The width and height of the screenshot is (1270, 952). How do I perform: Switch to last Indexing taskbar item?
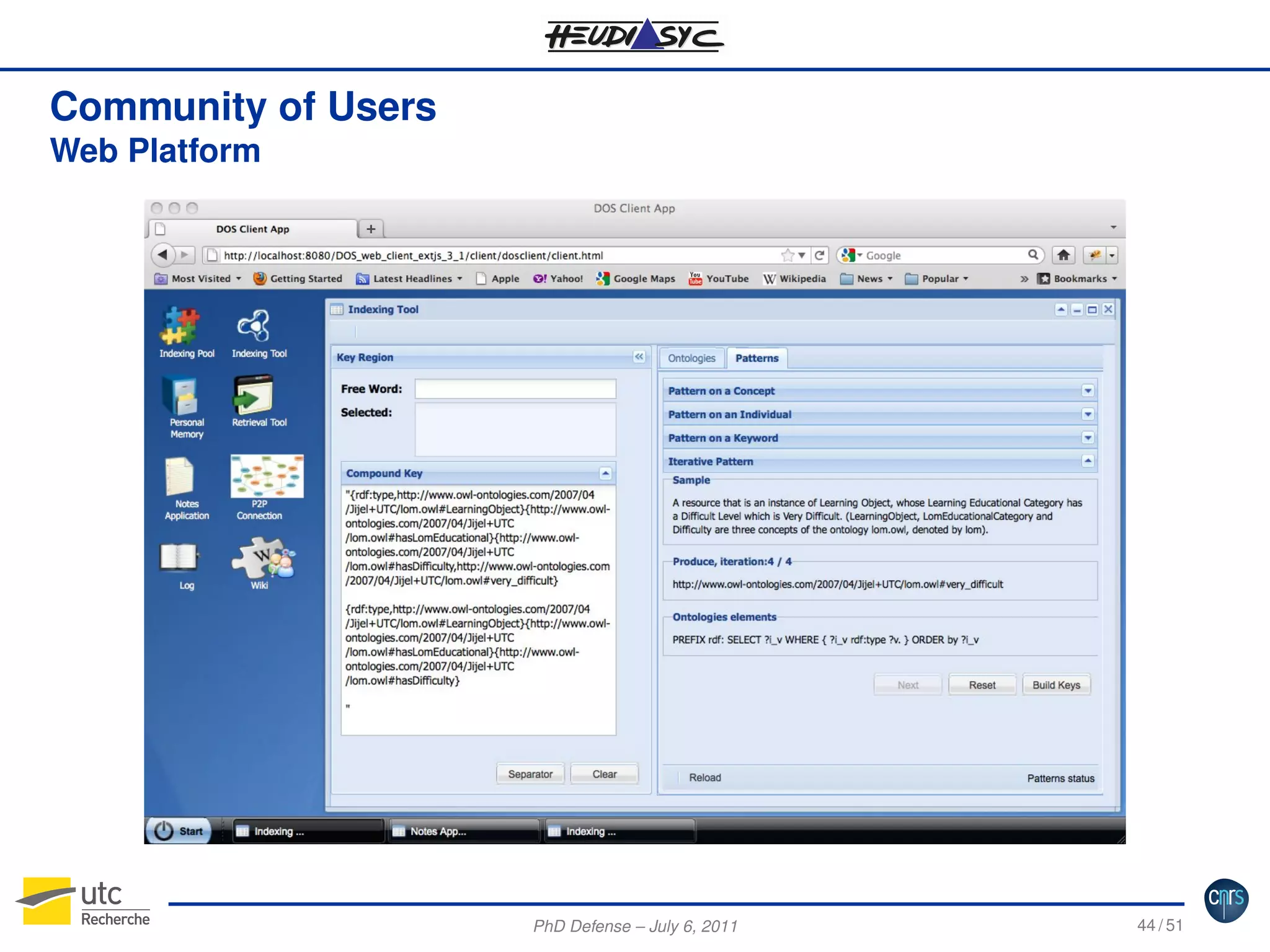[x=619, y=831]
